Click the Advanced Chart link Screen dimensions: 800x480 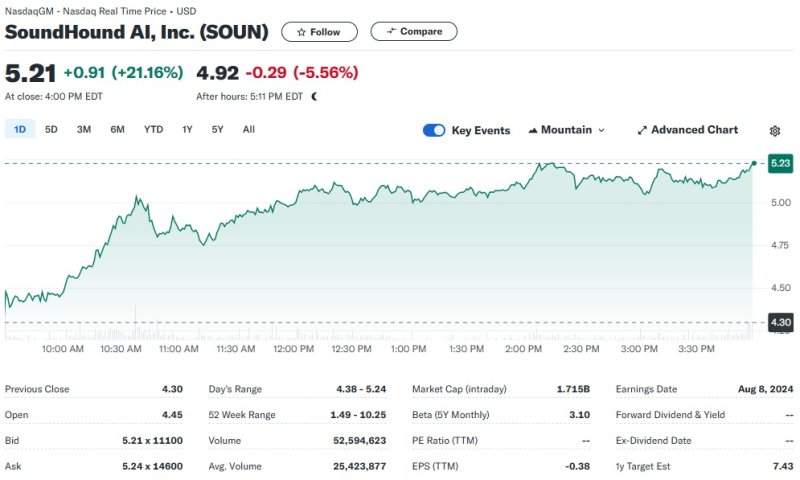tap(694, 130)
